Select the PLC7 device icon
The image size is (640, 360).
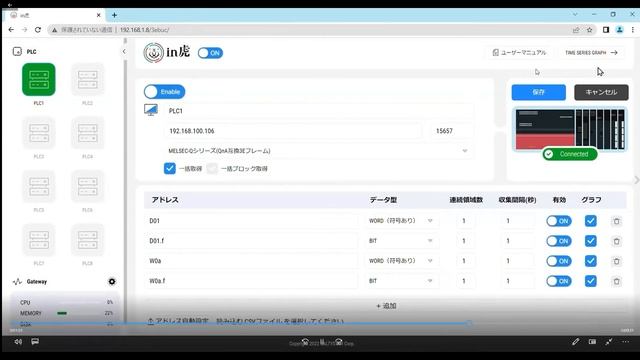[39, 240]
